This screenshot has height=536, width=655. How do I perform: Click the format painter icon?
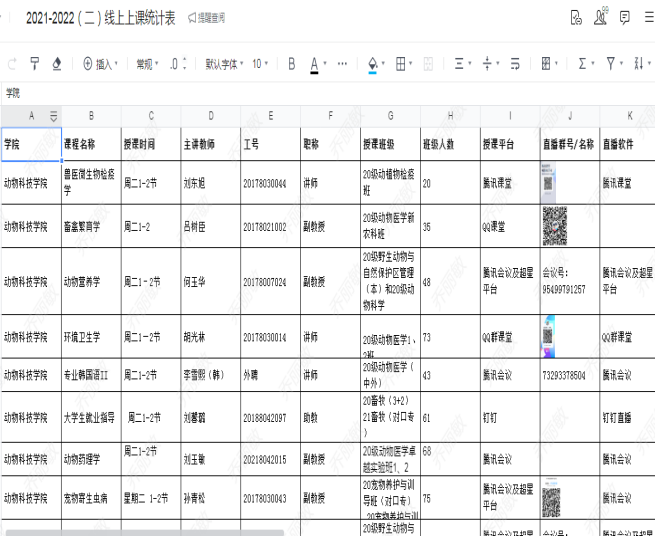(x=34, y=64)
